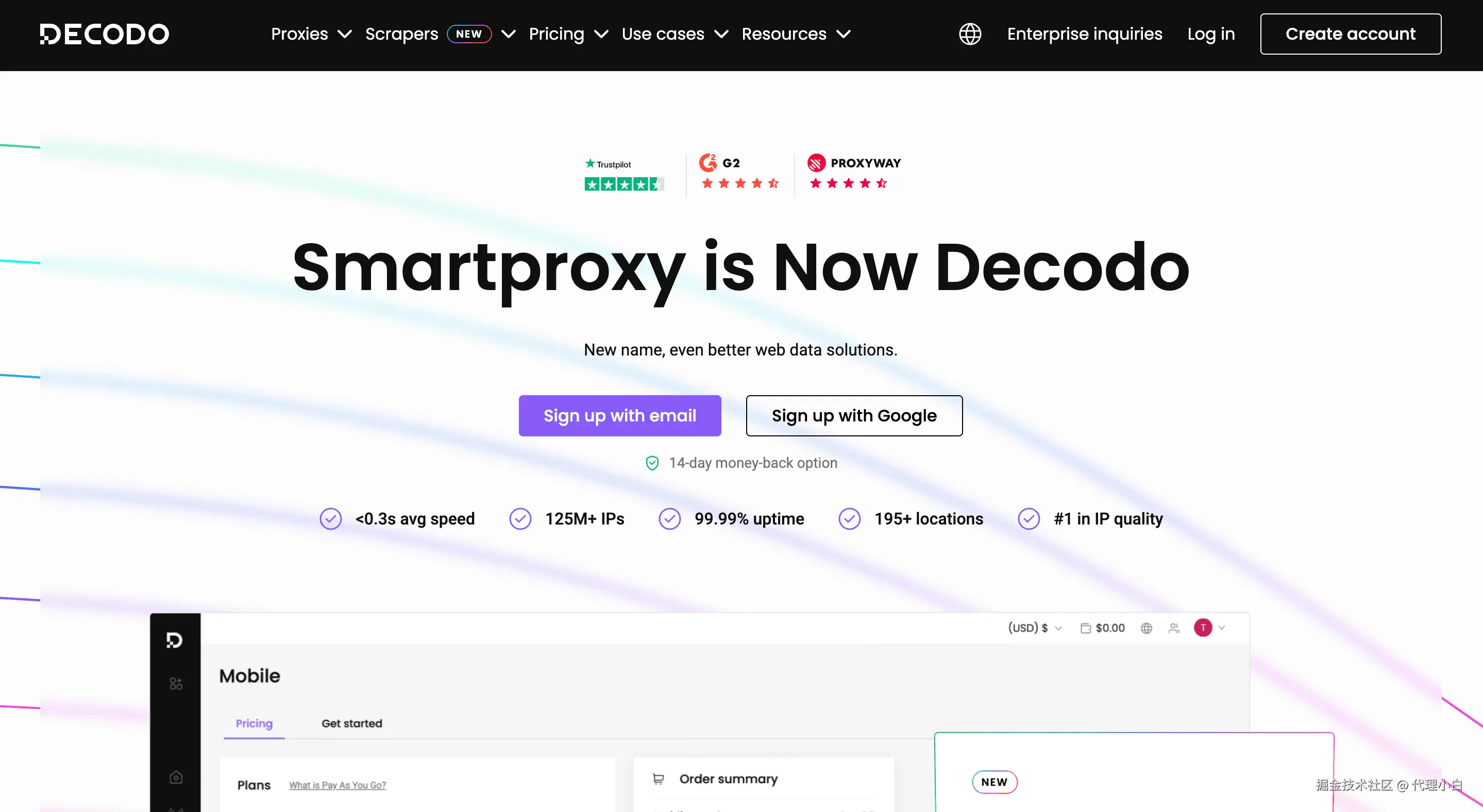Click Sign up with Google button
1483x812 pixels.
tap(854, 415)
